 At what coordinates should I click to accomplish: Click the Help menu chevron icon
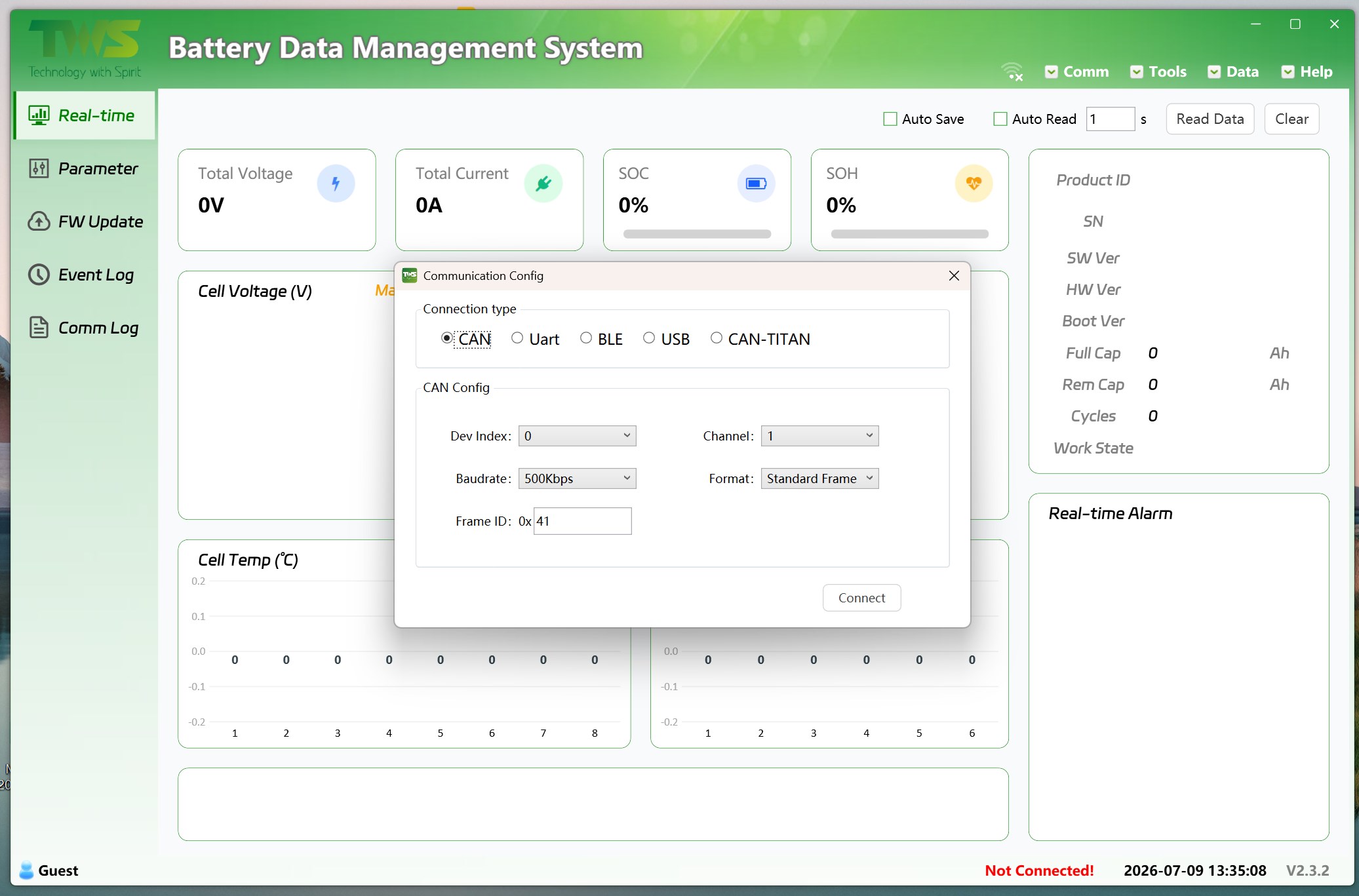click(1288, 72)
